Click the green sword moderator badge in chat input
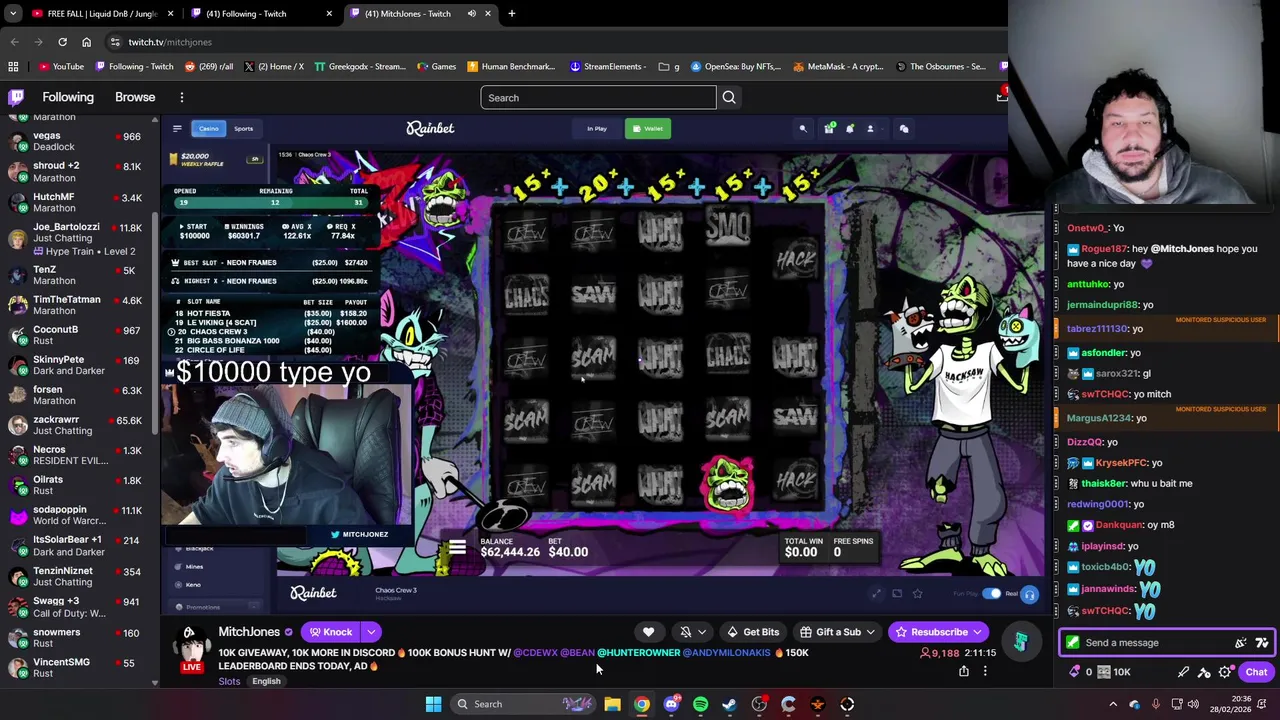The image size is (1280, 720). [1073, 643]
